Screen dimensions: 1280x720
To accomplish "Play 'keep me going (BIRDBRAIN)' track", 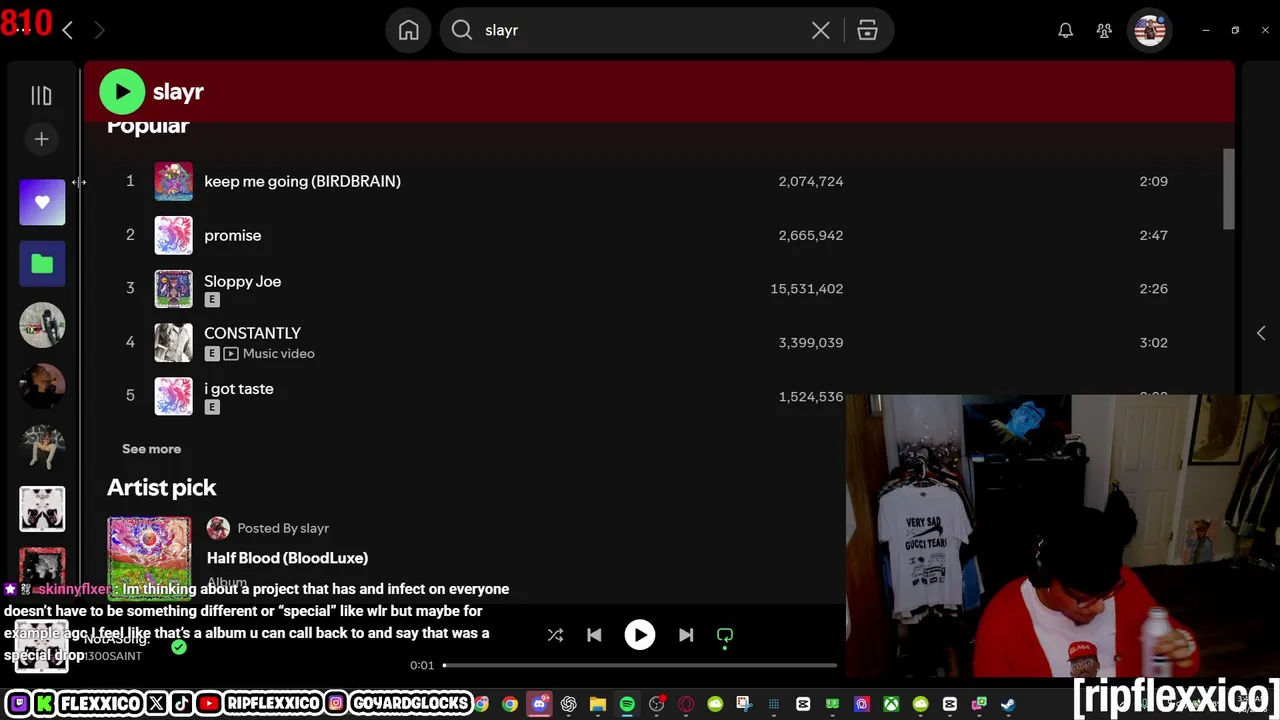I will [x=302, y=181].
